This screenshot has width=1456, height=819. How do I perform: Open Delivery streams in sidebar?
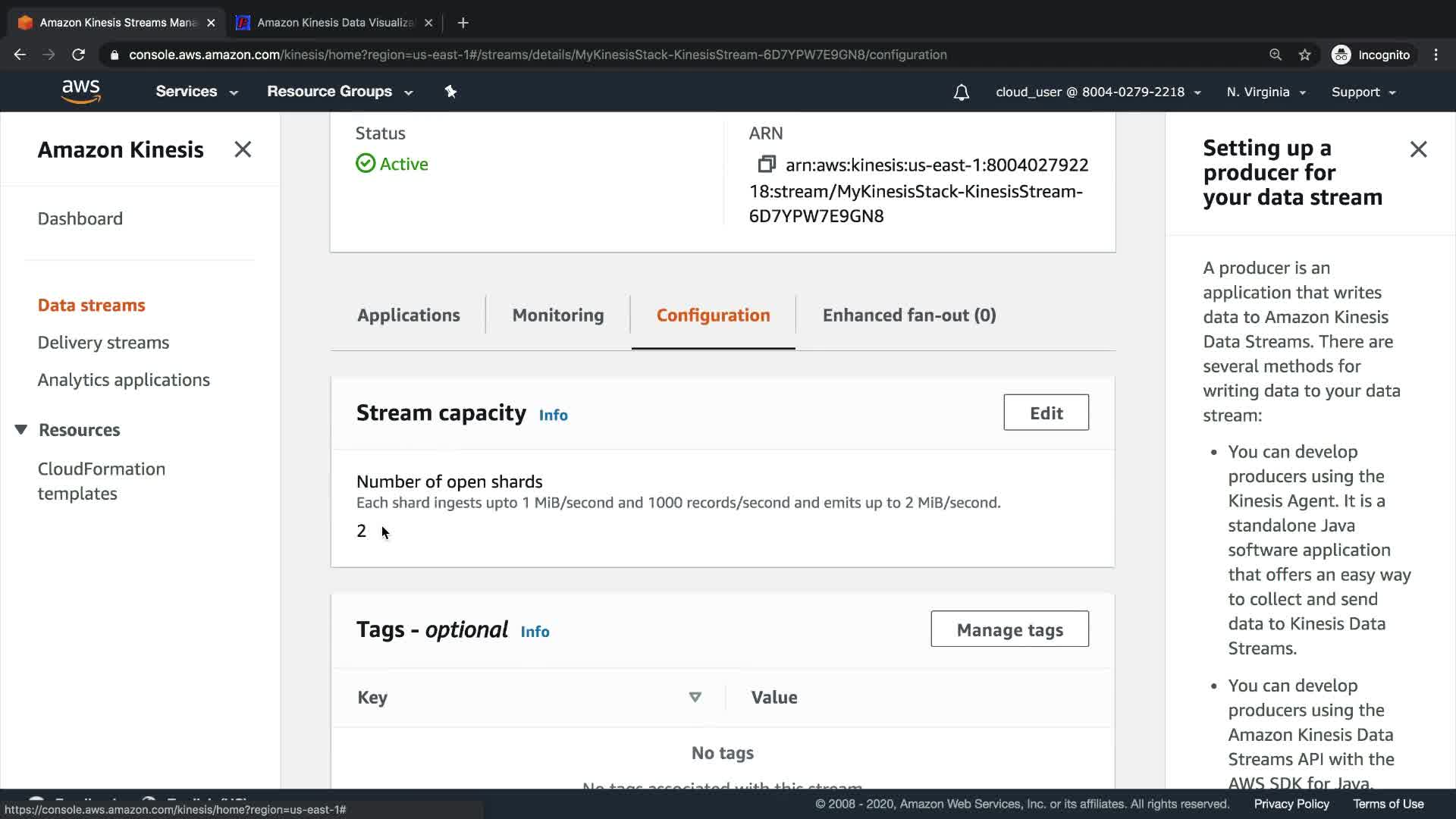point(103,343)
